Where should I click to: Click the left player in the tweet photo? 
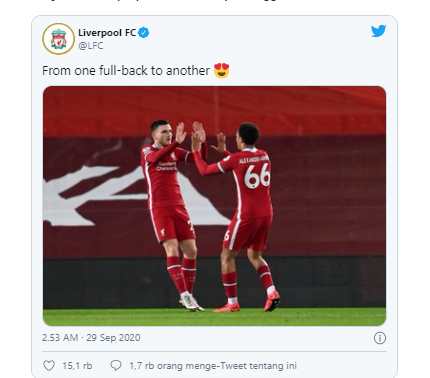[x=170, y=213]
